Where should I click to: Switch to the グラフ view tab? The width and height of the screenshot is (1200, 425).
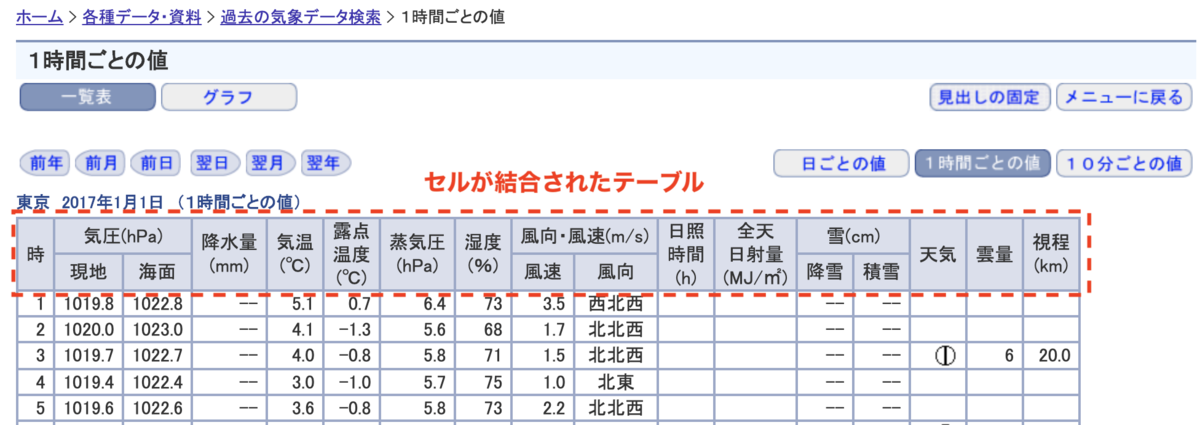click(x=229, y=98)
